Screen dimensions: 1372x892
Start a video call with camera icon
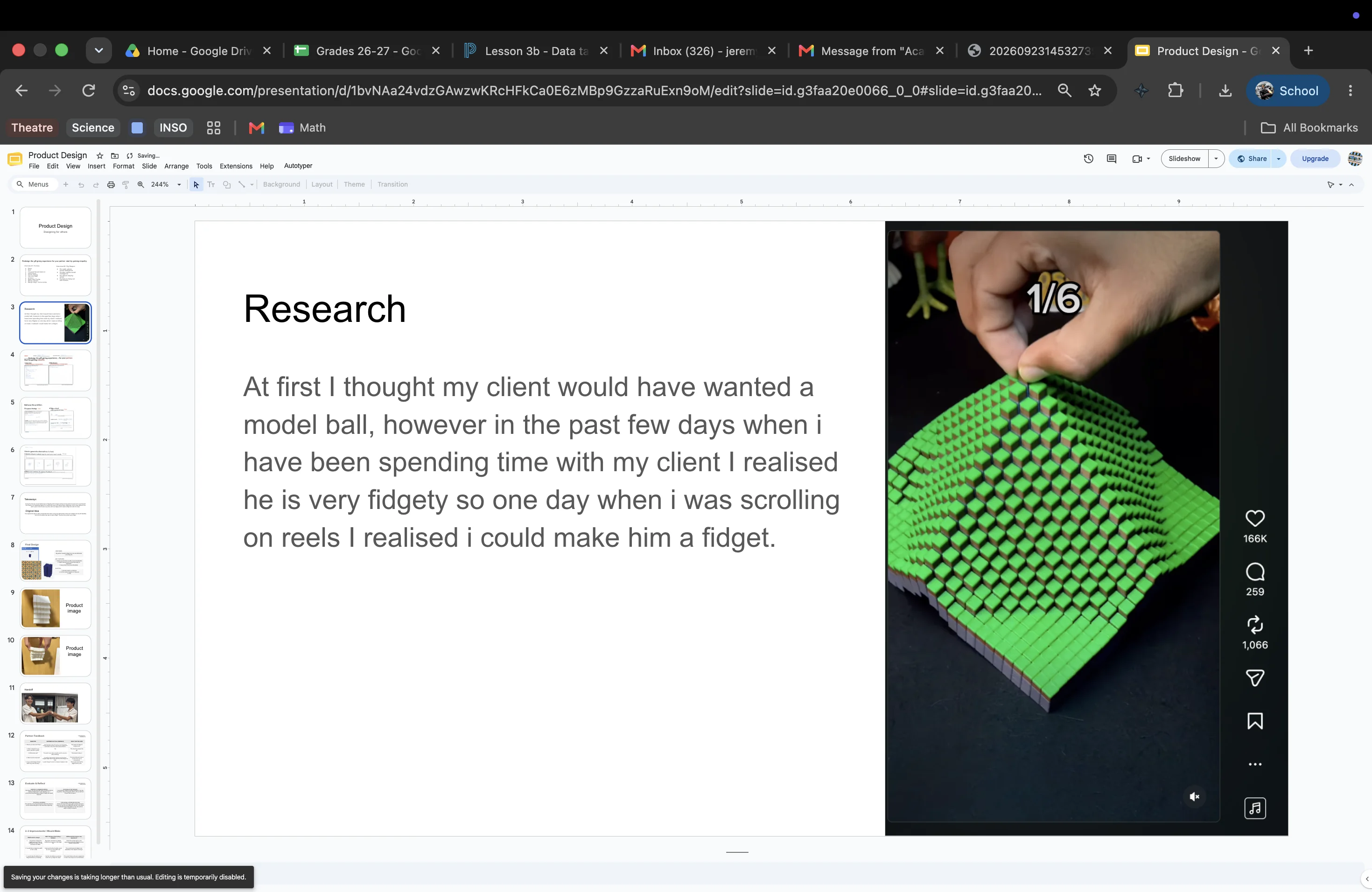(1137, 159)
